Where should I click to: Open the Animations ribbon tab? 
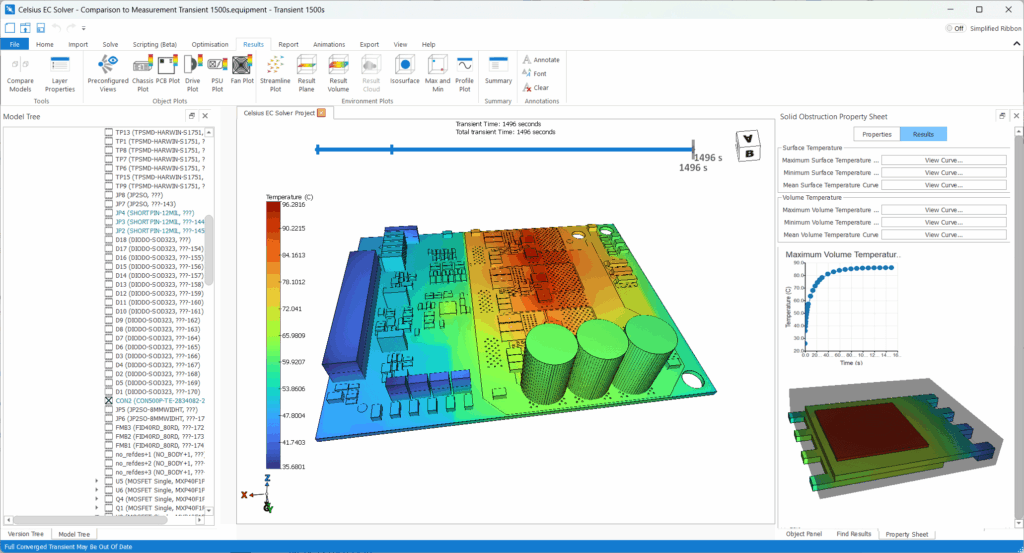click(x=328, y=44)
